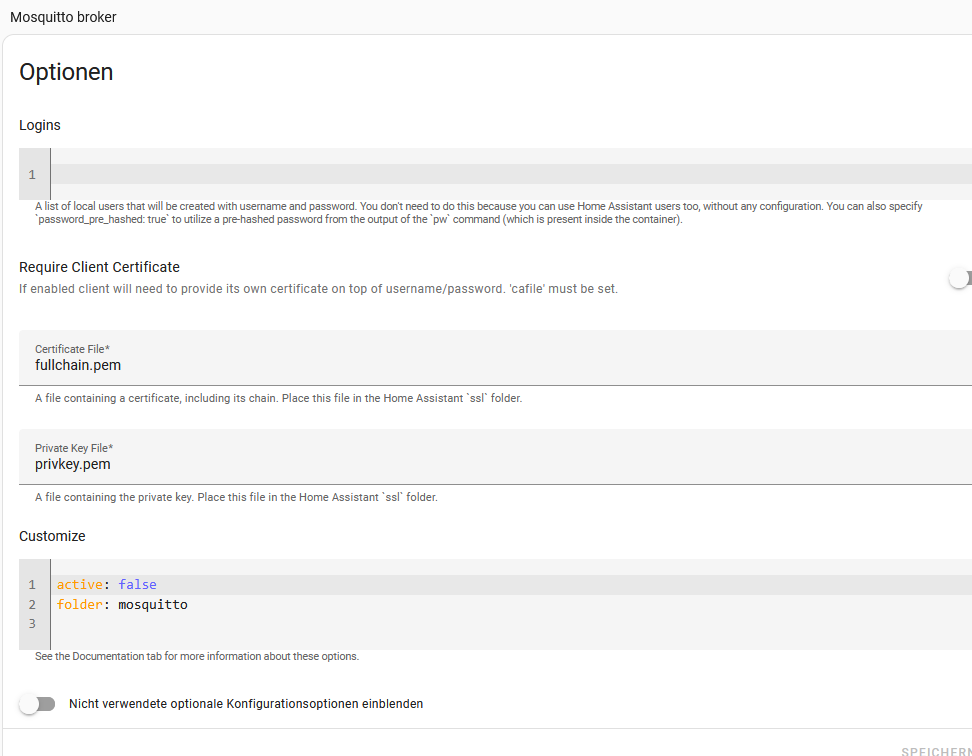This screenshot has width=972, height=756.
Task: Click the 'false' value in Customize editor
Action: [x=137, y=585]
